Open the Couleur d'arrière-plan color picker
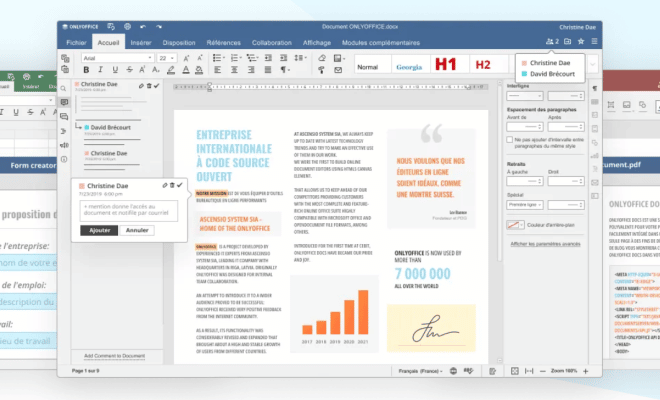The width and height of the screenshot is (660, 400). pos(515,225)
